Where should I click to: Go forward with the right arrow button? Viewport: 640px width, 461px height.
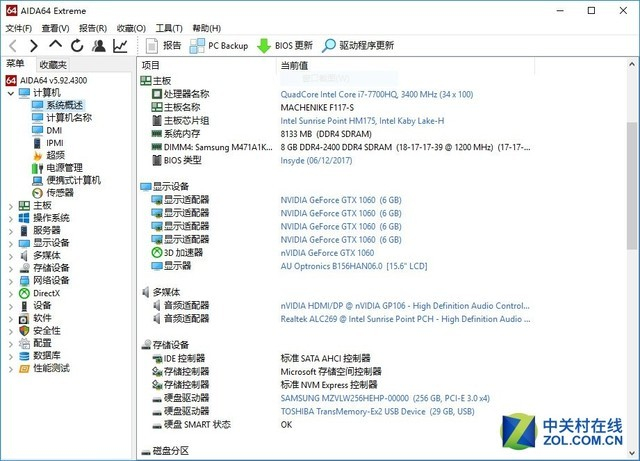(34, 46)
